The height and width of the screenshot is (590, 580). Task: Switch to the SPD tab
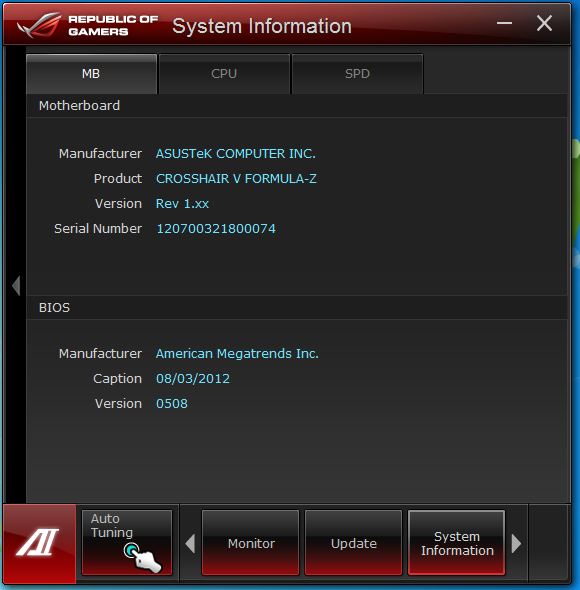pos(357,74)
